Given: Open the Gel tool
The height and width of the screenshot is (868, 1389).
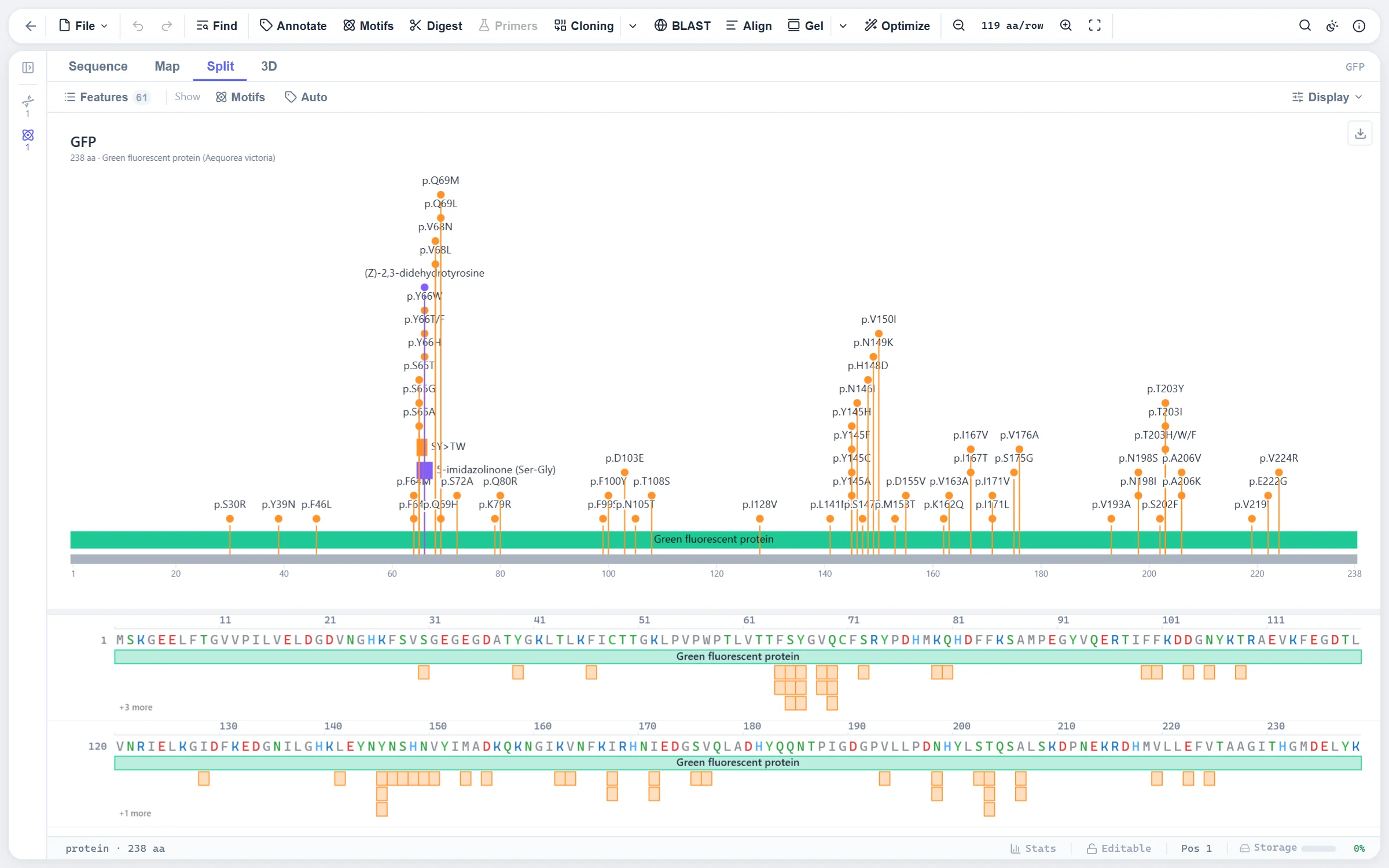Looking at the screenshot, I should (806, 25).
